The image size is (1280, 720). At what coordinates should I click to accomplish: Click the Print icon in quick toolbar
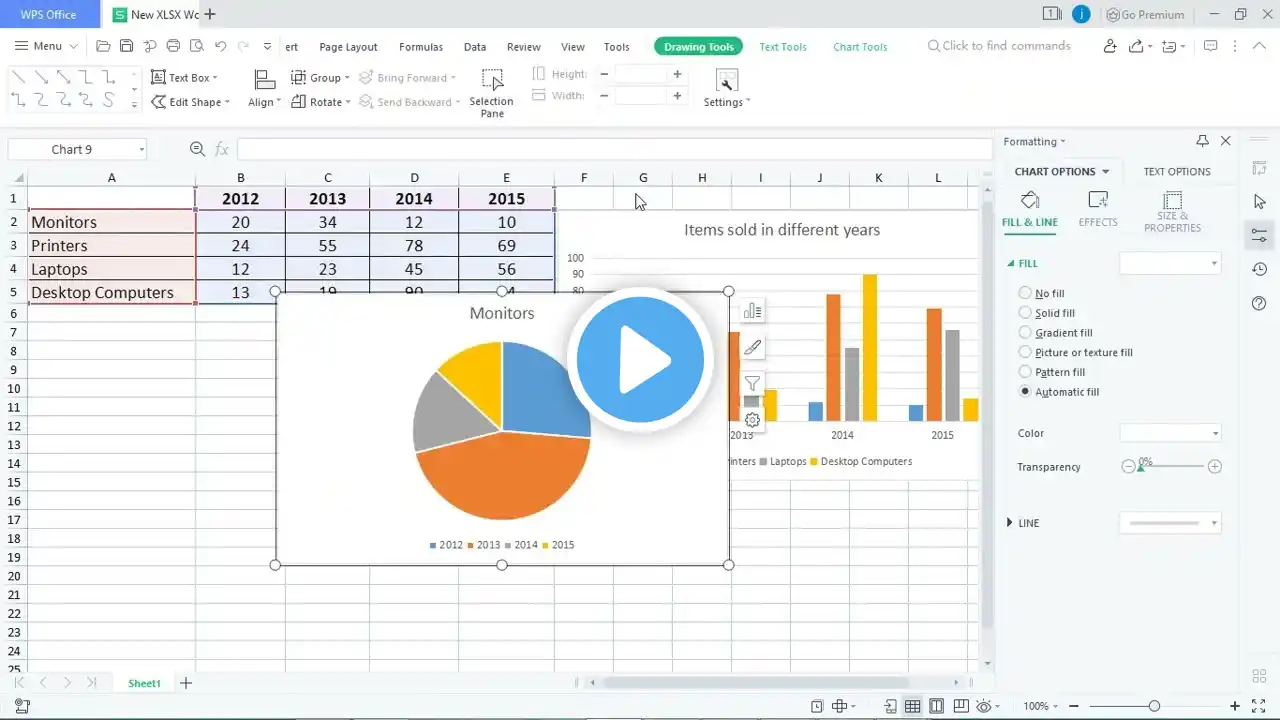click(173, 46)
